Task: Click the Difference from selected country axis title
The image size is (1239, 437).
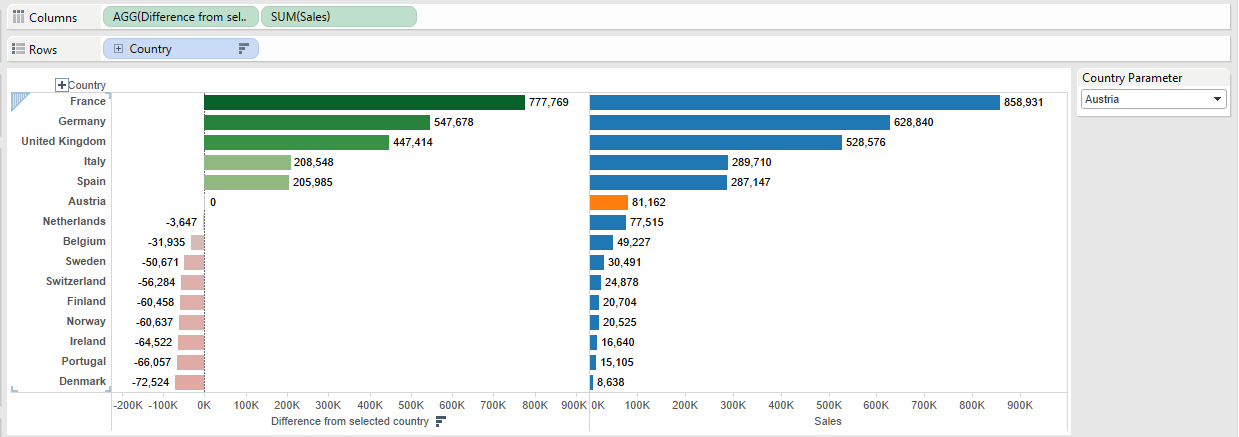Action: [x=350, y=422]
